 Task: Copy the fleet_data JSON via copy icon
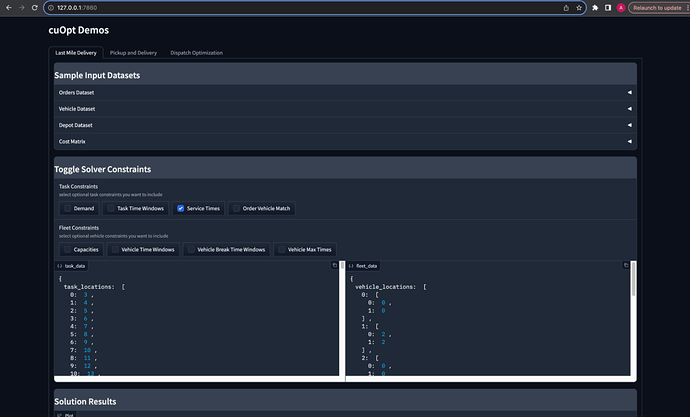[625, 266]
